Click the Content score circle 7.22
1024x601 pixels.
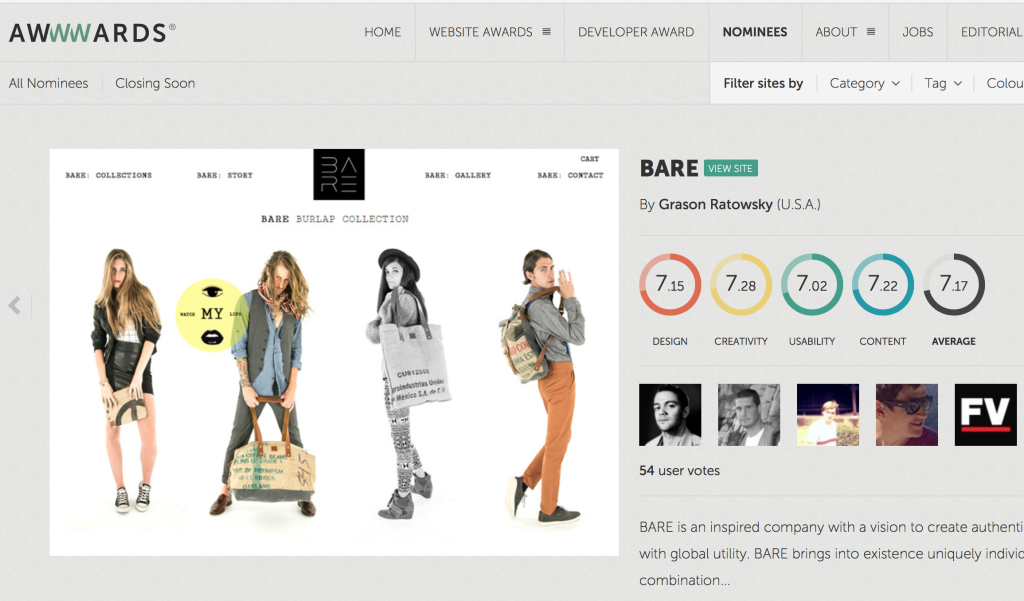coord(883,284)
